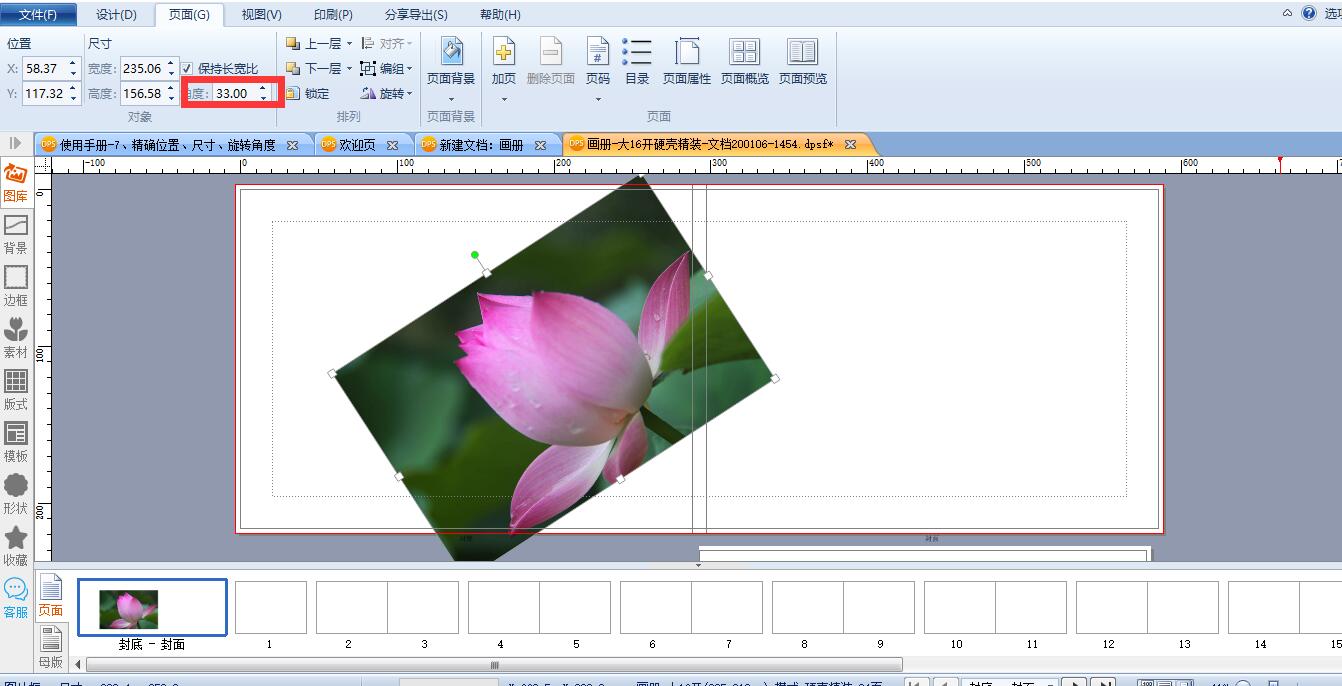Select the page 1 thumbnail
Viewport: 1342px width, 686px height.
point(271,608)
